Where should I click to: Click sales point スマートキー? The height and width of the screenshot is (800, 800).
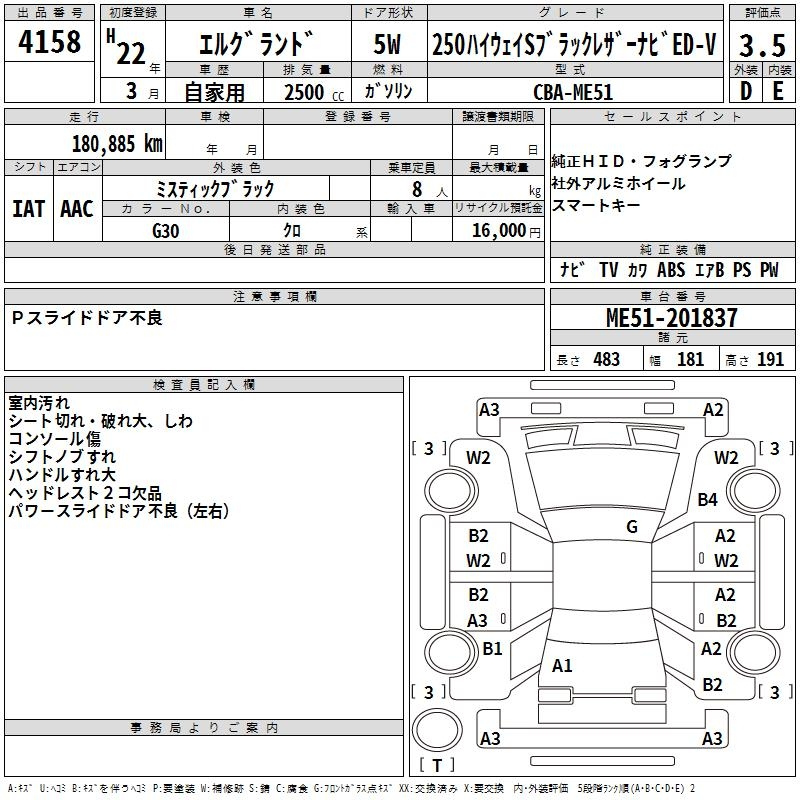coord(596,205)
